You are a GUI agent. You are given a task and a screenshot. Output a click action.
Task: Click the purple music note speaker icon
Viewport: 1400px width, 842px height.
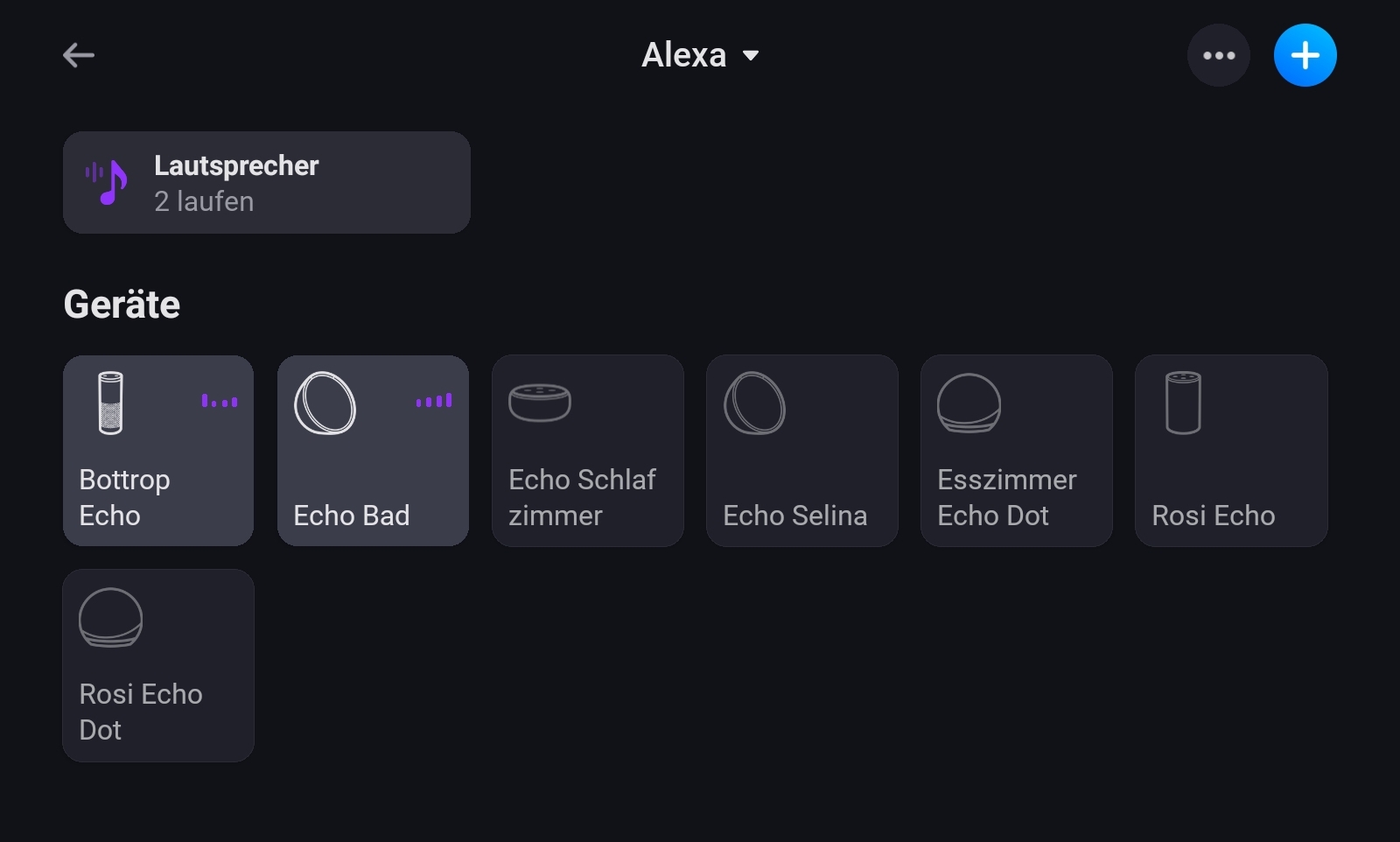click(108, 182)
